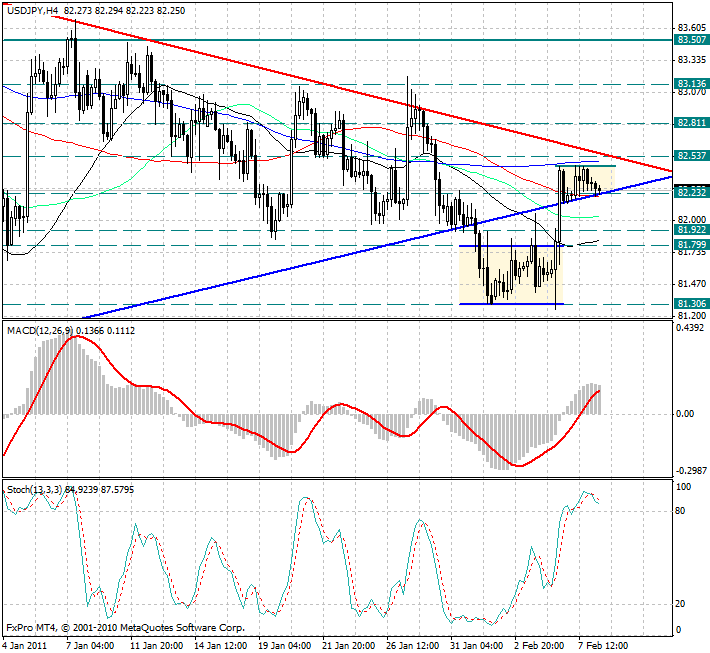Click the small arrow marker beside 81.799 line

click(x=585, y=242)
